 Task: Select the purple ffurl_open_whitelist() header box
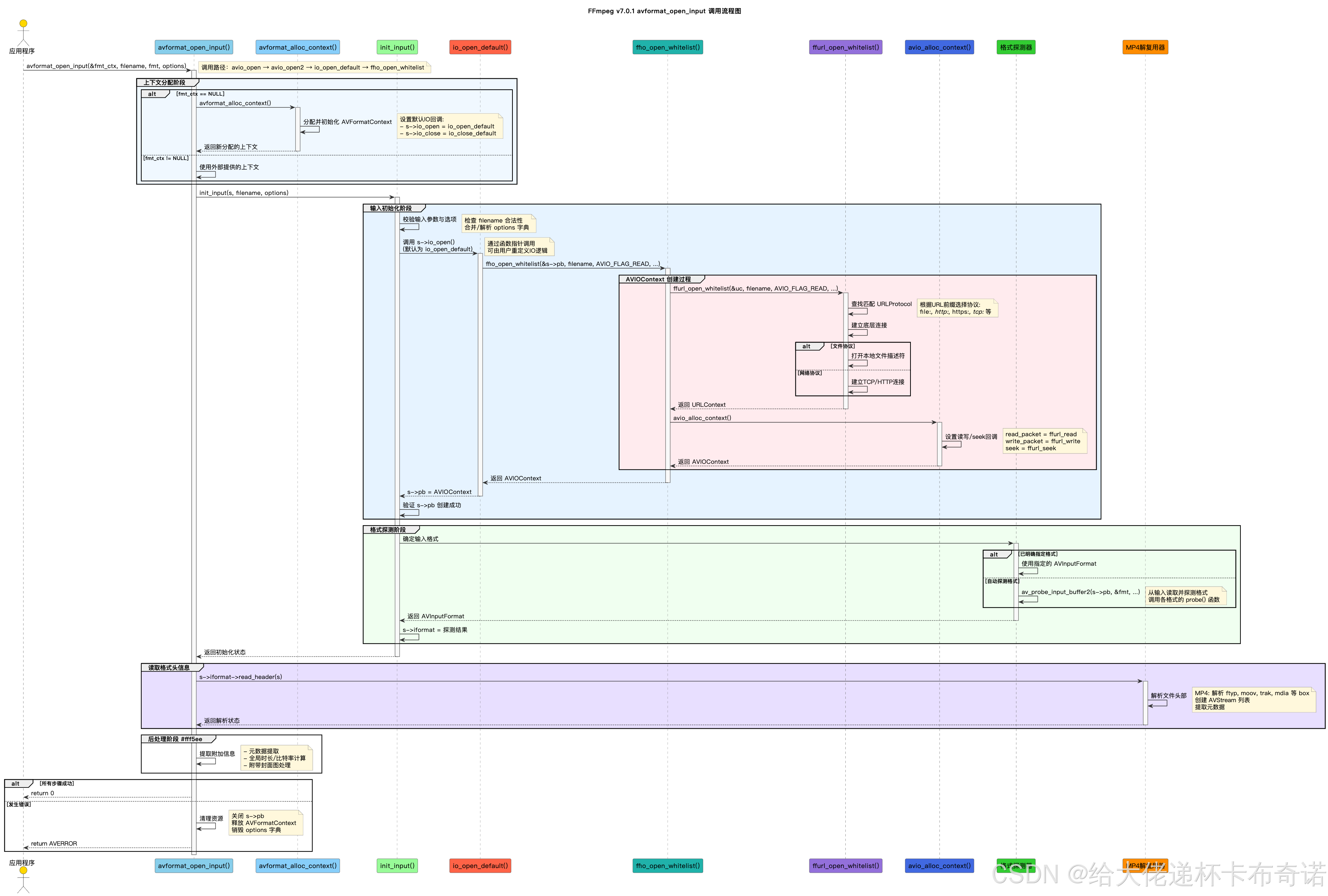(x=846, y=47)
